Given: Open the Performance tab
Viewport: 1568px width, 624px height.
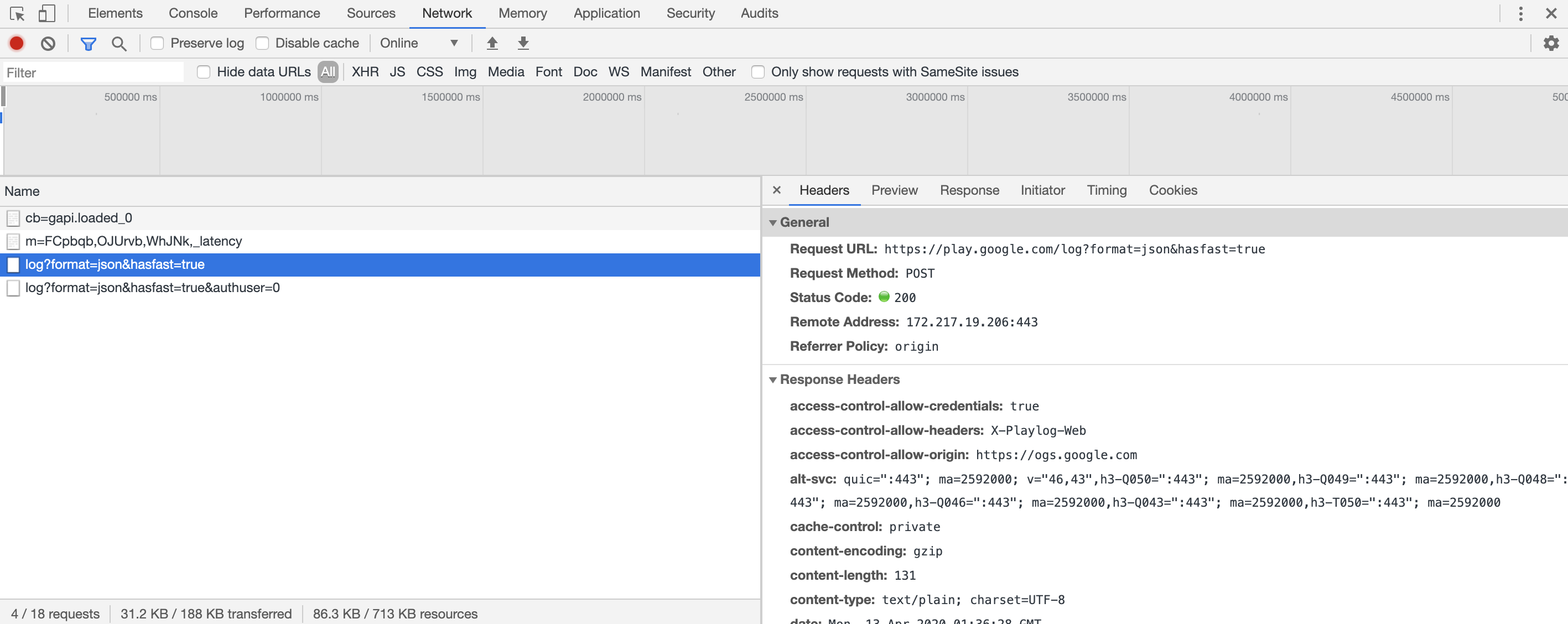Looking at the screenshot, I should coord(282,13).
